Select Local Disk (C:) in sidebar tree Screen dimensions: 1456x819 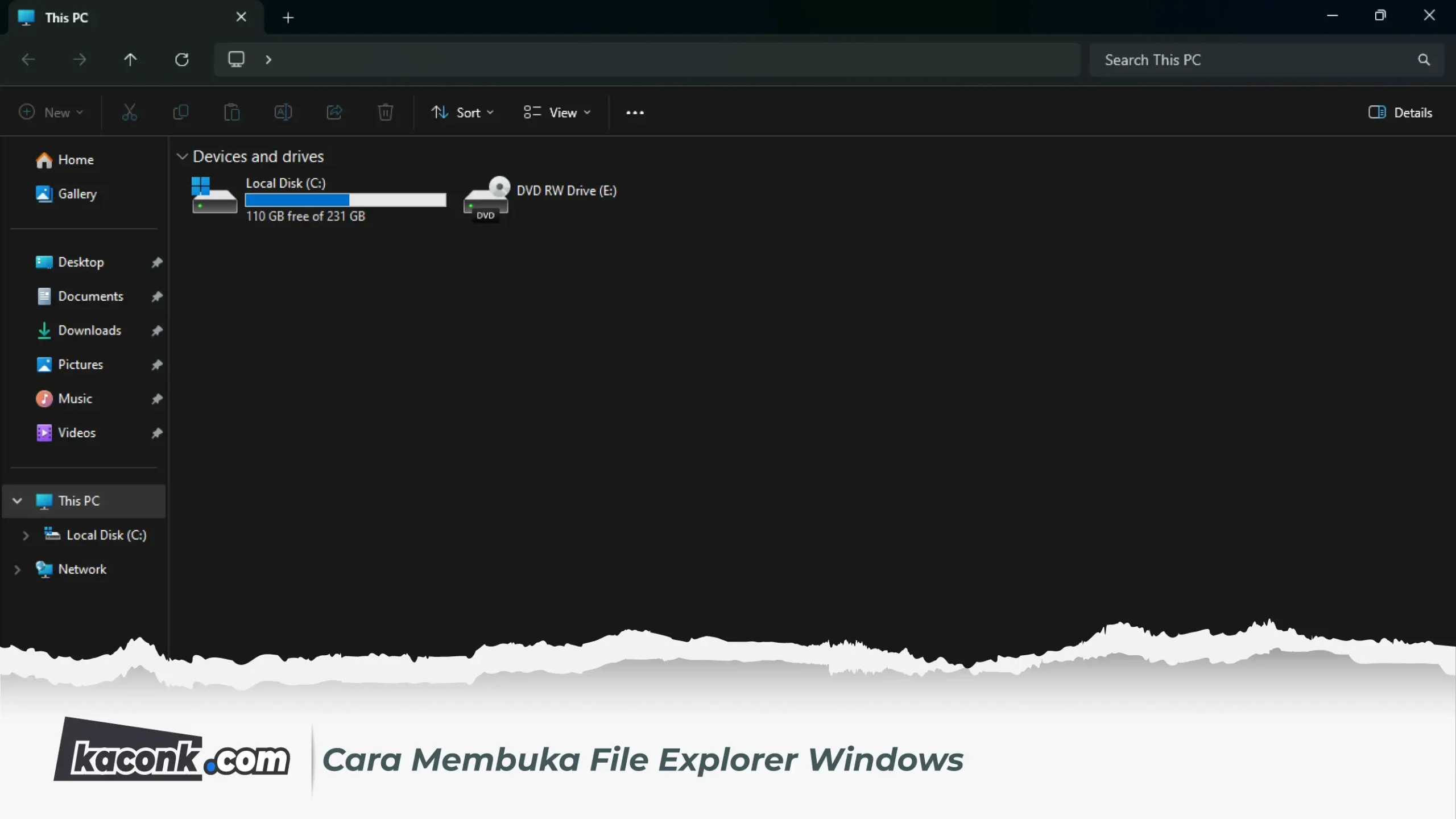[95, 535]
